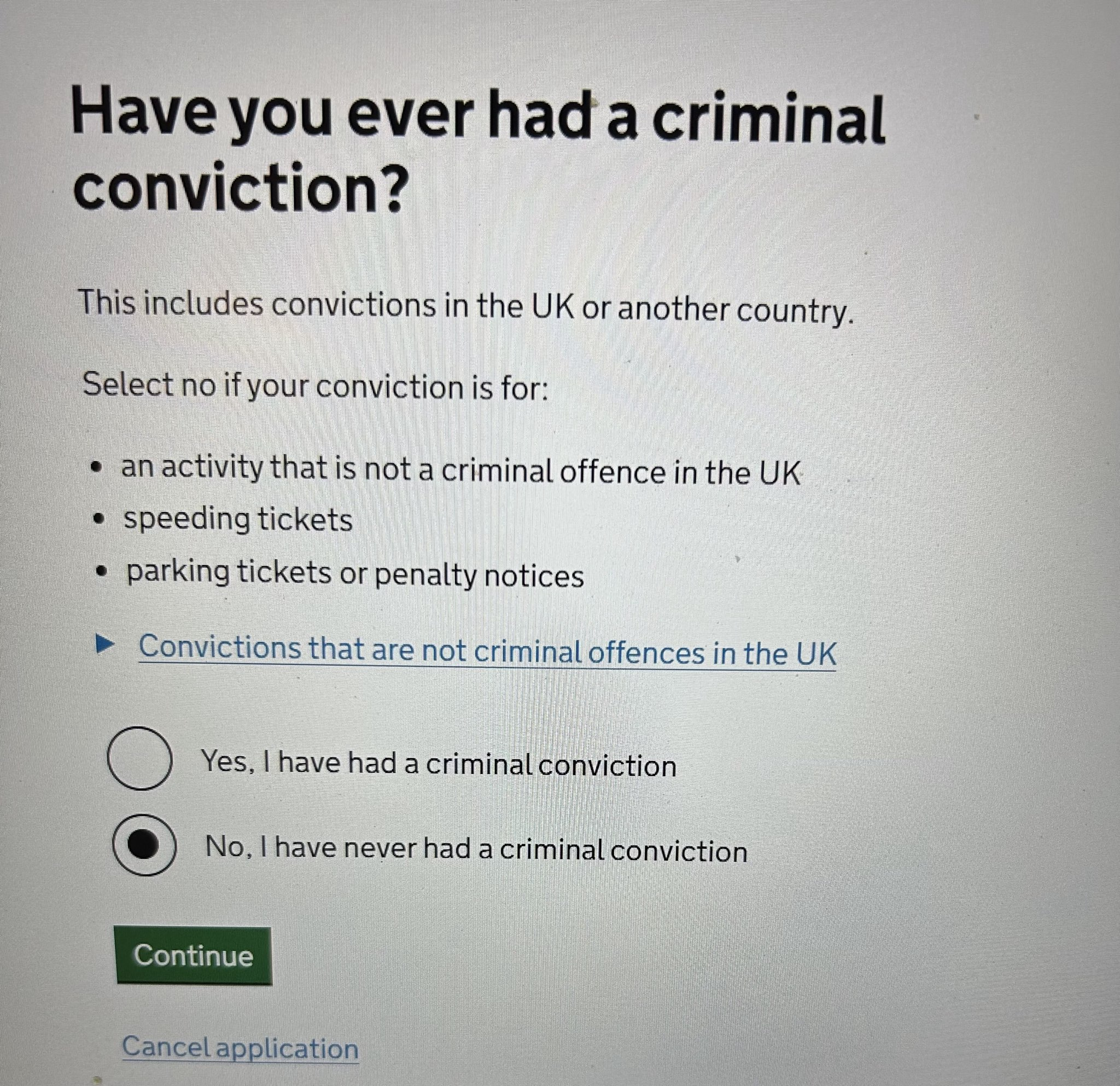The height and width of the screenshot is (1086, 1120).
Task: Click the text "Select no if your conviction is for:"
Action: [315, 386]
